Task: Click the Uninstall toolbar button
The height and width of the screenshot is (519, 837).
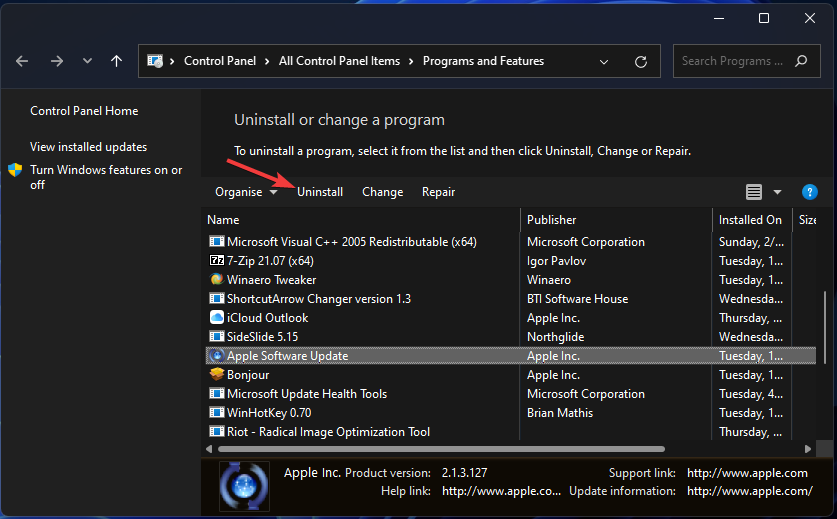Action: point(320,192)
